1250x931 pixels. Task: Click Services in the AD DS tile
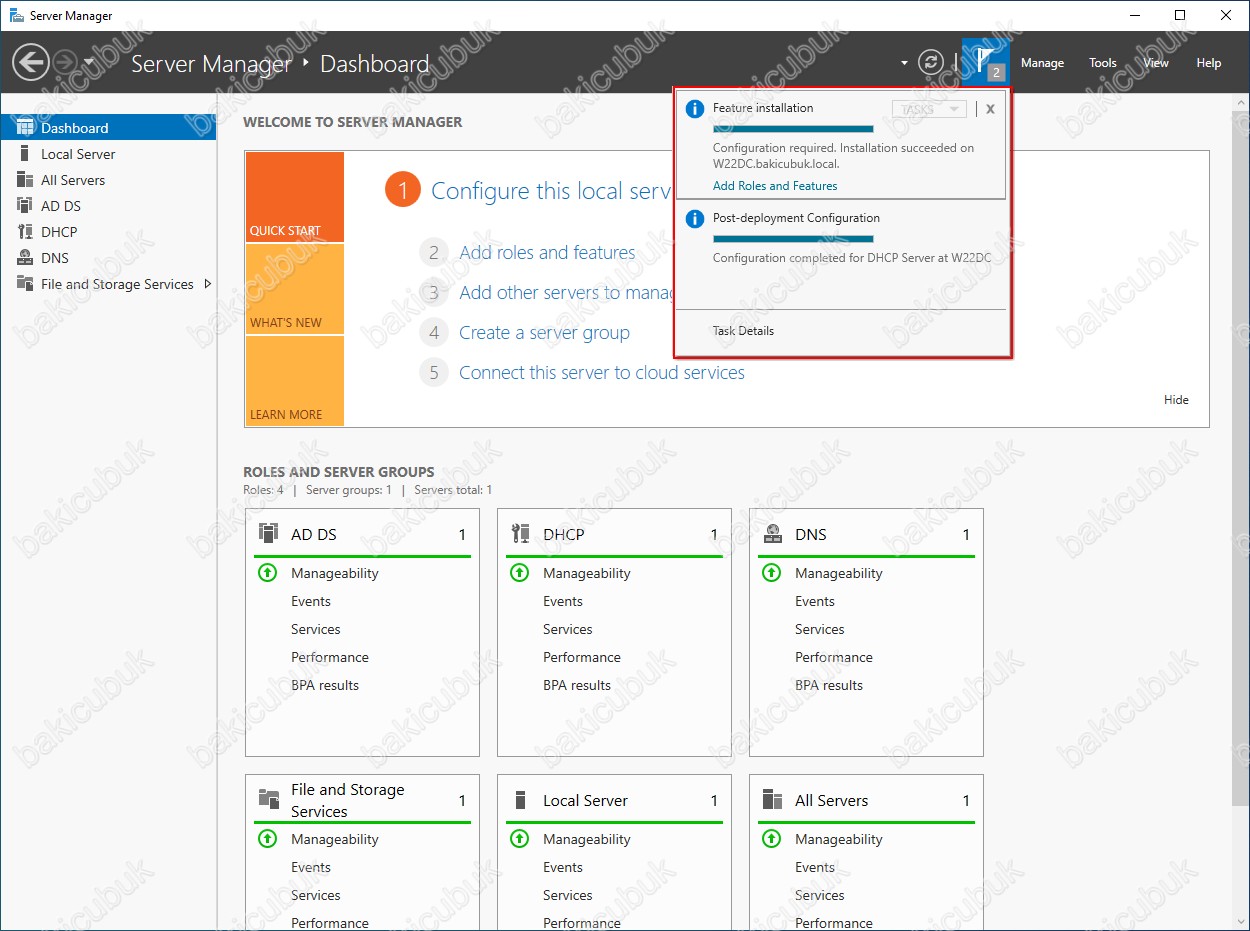tap(316, 629)
